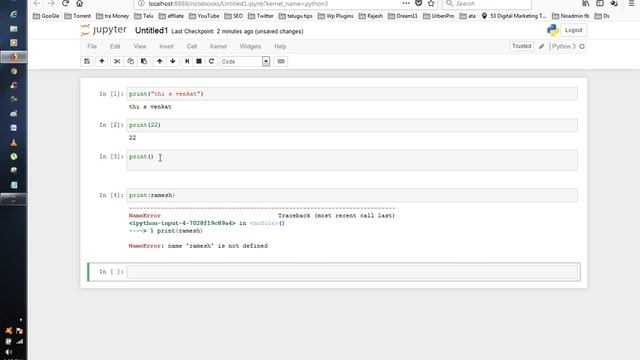This screenshot has width=640, height=360.
Task: Toggle the browser sidebar icon
Action: coord(600,3)
